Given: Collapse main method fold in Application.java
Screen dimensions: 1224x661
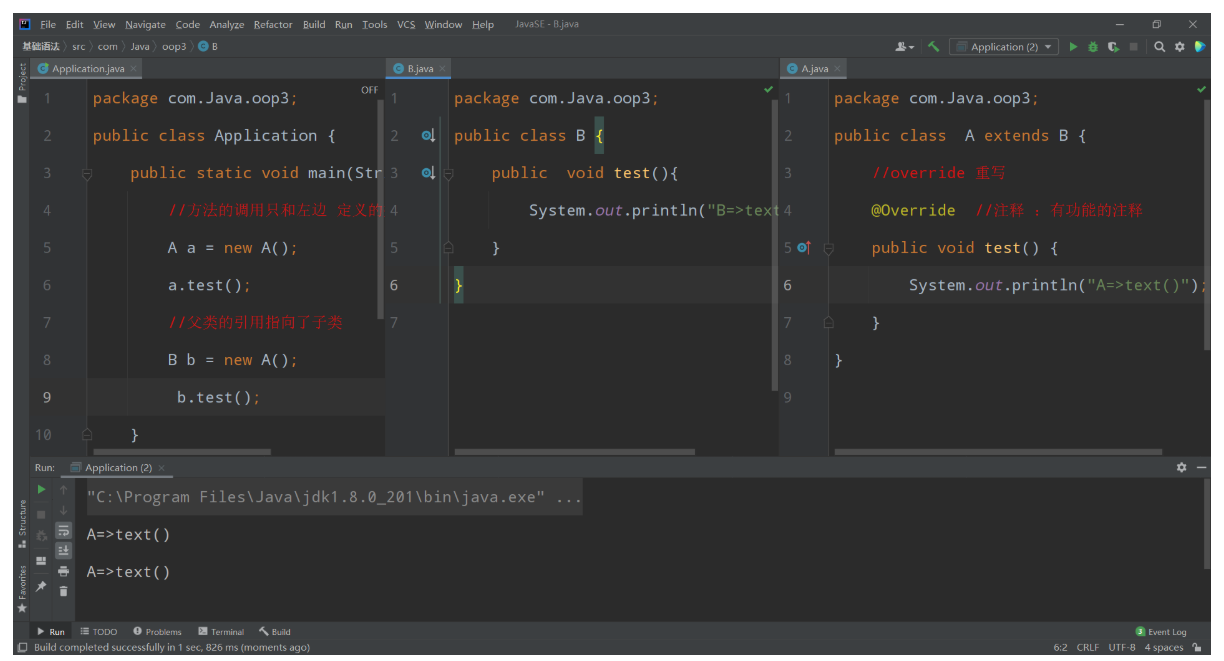Looking at the screenshot, I should [x=87, y=174].
